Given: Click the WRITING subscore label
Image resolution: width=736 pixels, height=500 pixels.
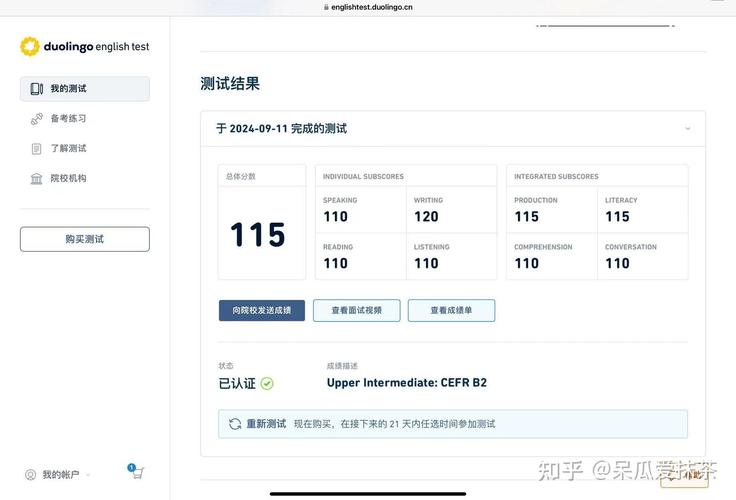Looking at the screenshot, I should (x=428, y=200).
